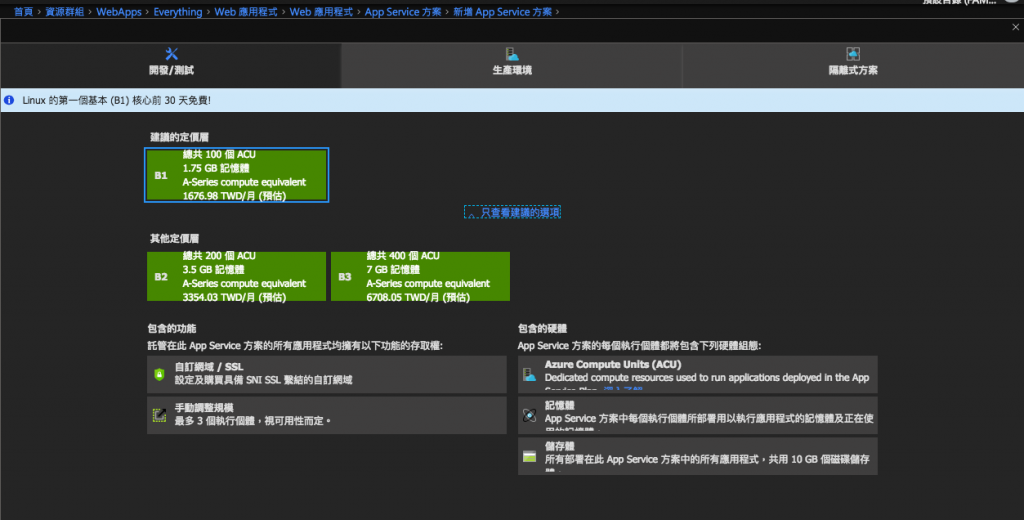
Task: Click the 3354.03 TWD/月 price text
Action: coord(234,297)
